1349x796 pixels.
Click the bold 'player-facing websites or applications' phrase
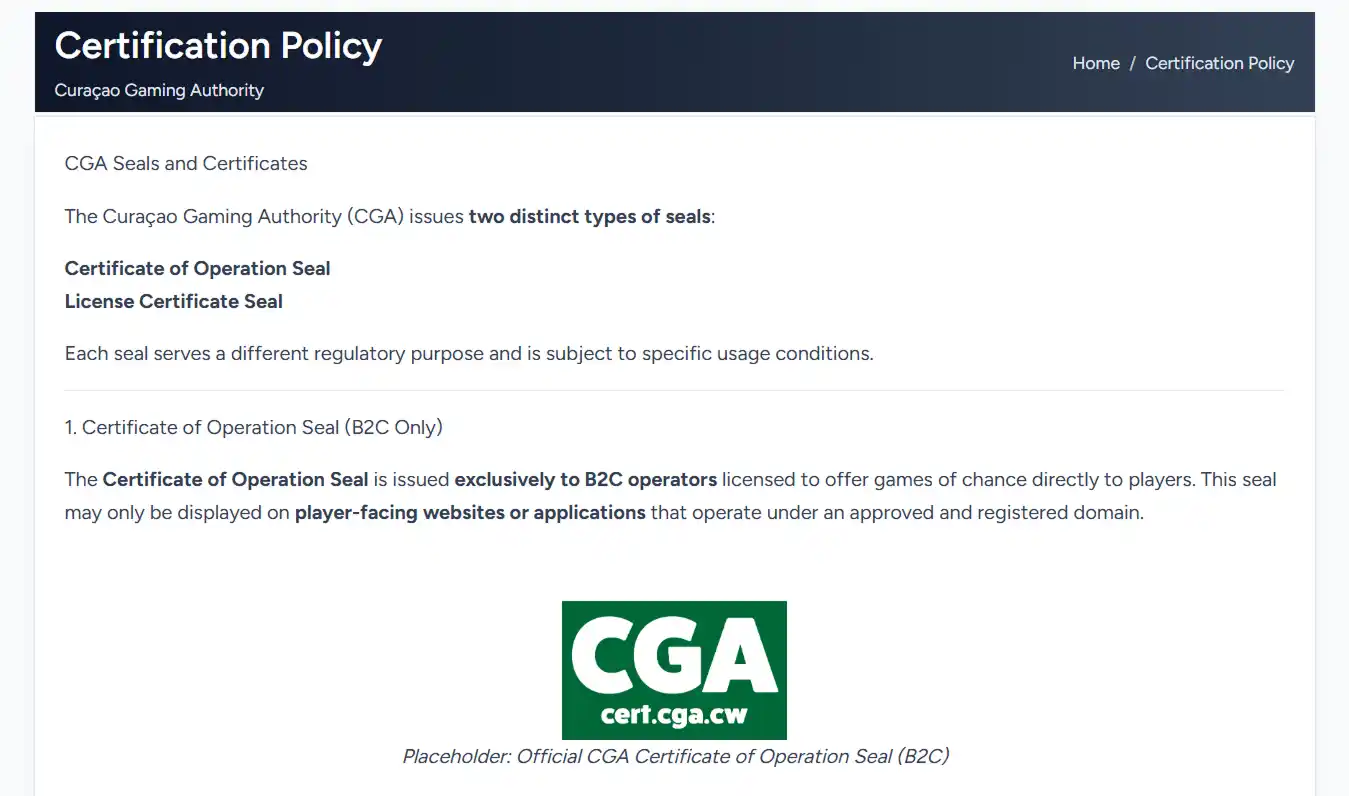tap(470, 512)
